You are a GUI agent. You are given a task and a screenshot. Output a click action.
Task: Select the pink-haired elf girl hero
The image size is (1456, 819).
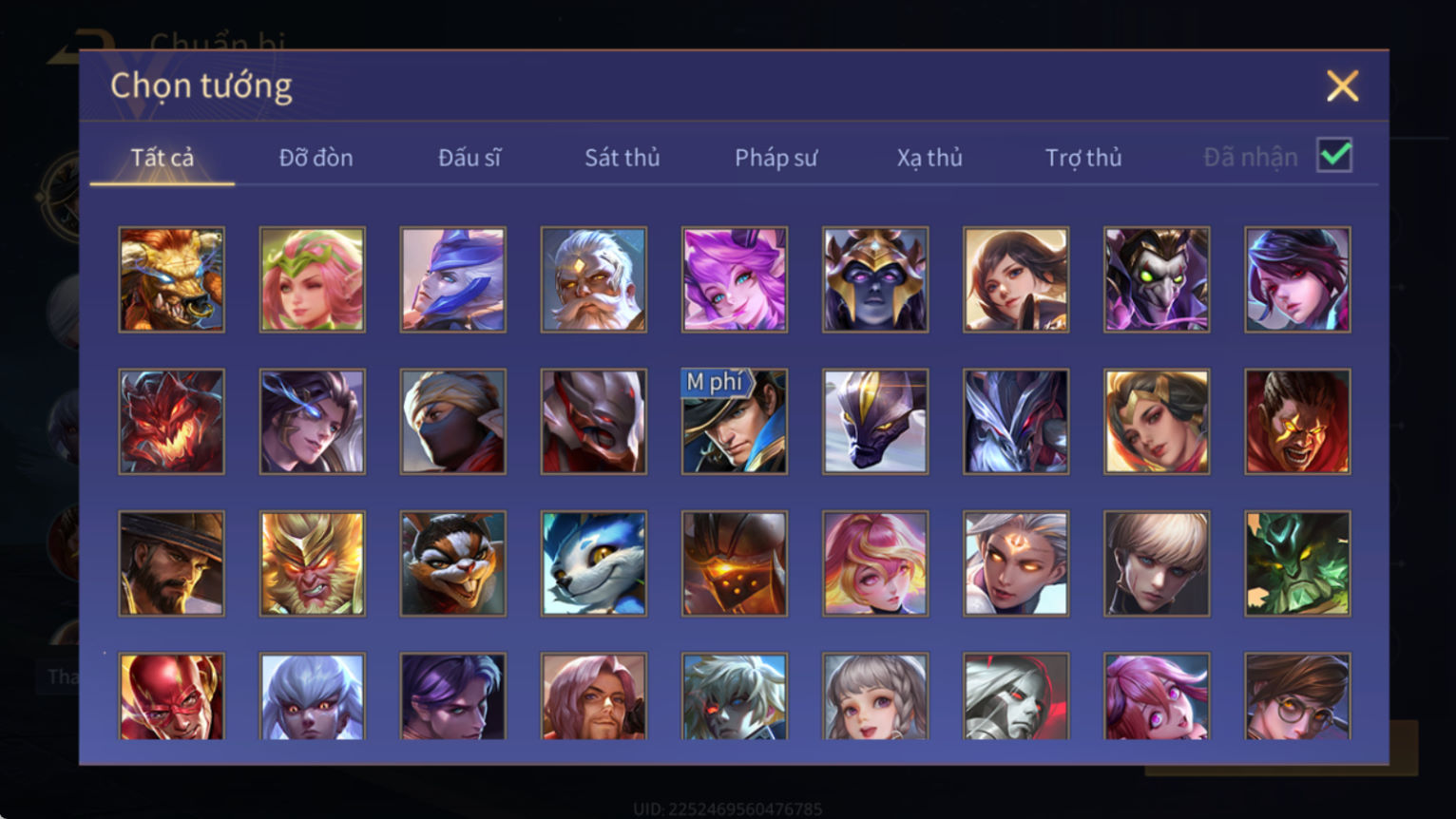(313, 279)
